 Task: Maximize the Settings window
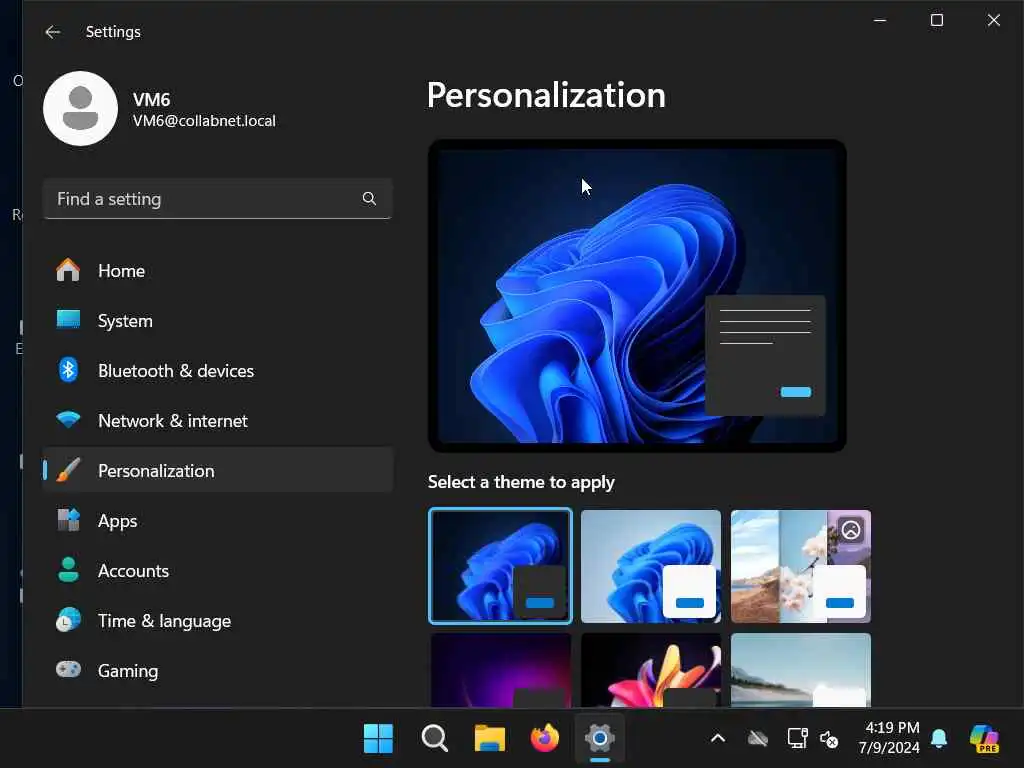click(x=936, y=20)
